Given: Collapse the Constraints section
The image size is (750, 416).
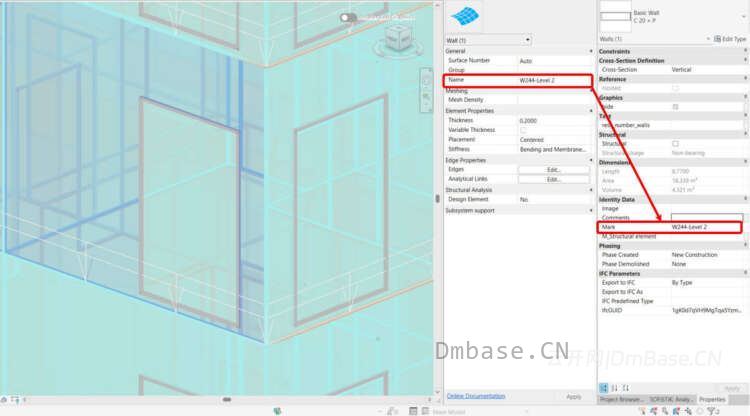Looking at the screenshot, I should point(746,51).
